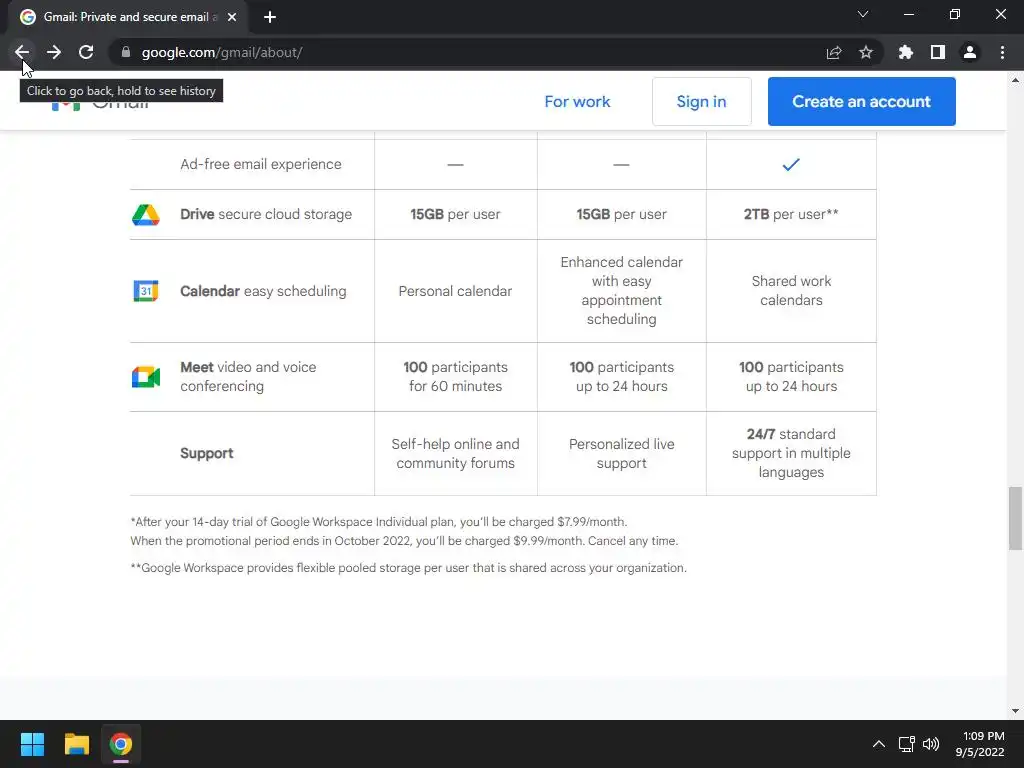The image size is (1024, 768).
Task: Show hidden system tray icons
Action: pyautogui.click(x=878, y=744)
